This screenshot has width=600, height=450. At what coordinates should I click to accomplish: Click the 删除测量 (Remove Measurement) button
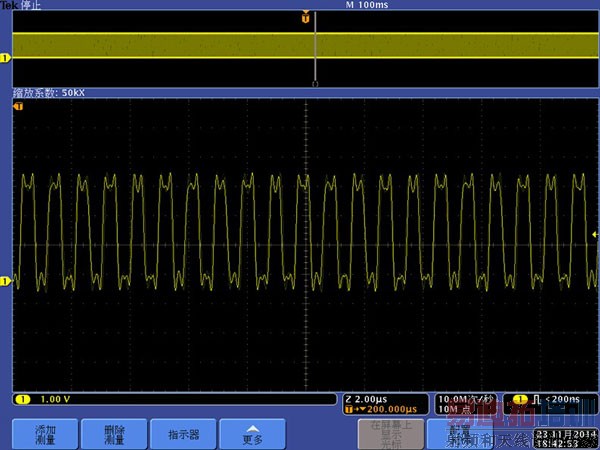(114, 434)
